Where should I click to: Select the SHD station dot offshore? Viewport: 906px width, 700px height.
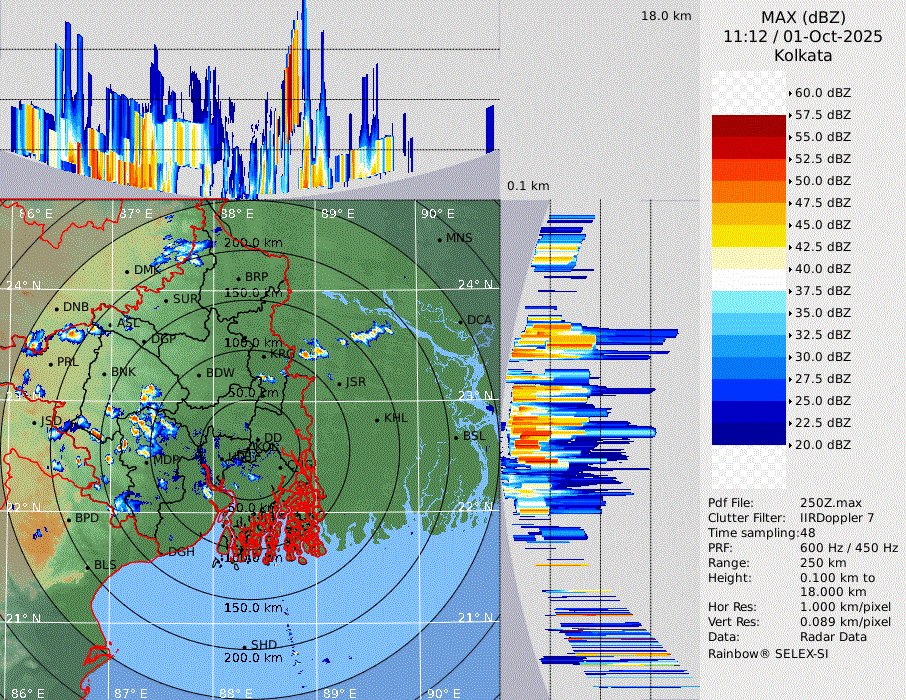(x=244, y=645)
